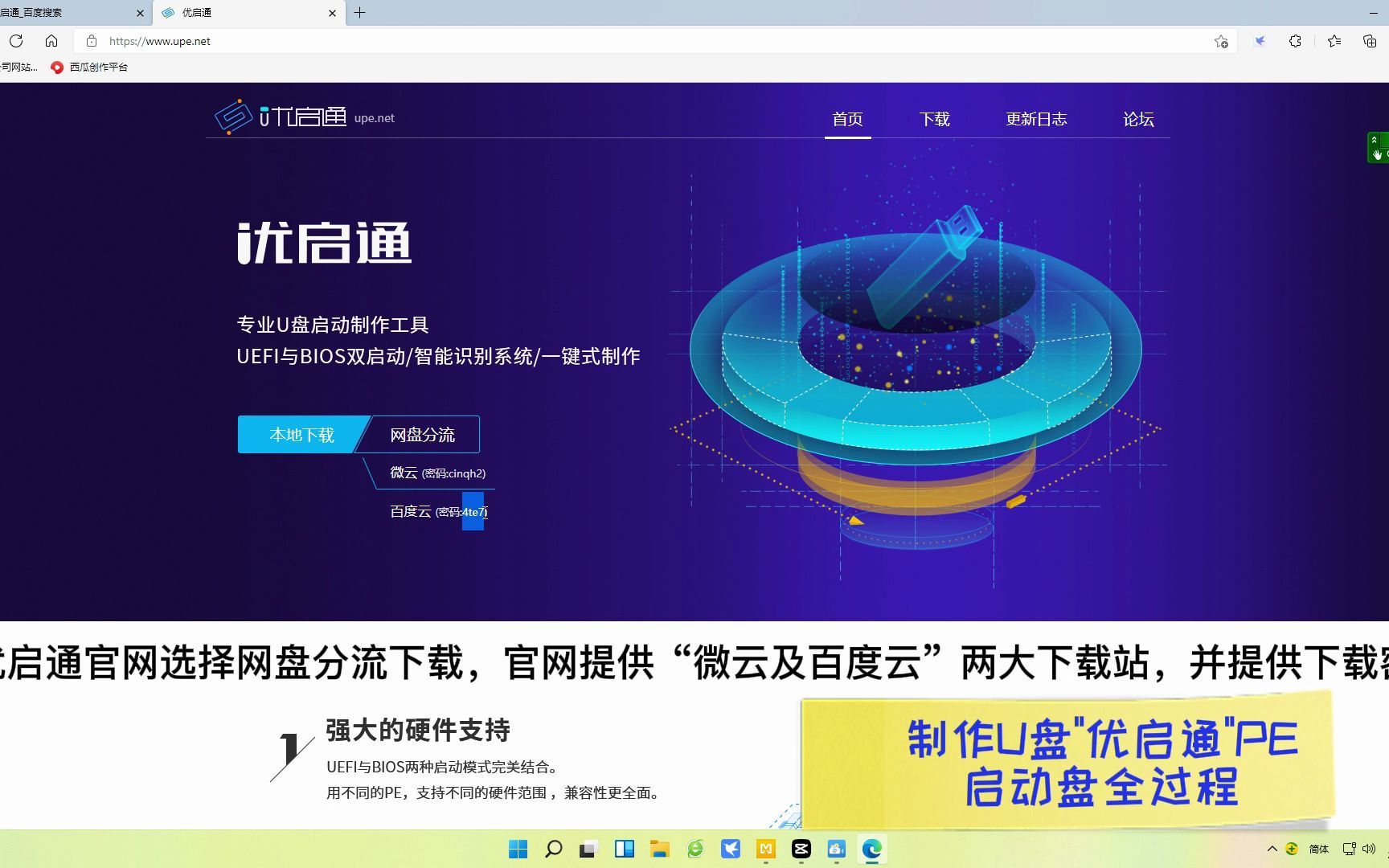This screenshot has width=1389, height=868.
Task: Open the blue bird app on taskbar
Action: (730, 849)
